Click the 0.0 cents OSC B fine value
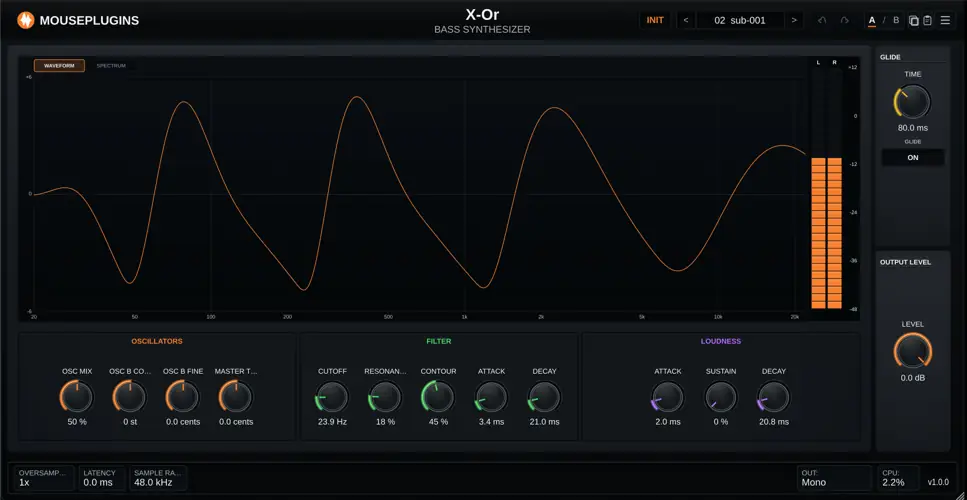 pos(183,422)
